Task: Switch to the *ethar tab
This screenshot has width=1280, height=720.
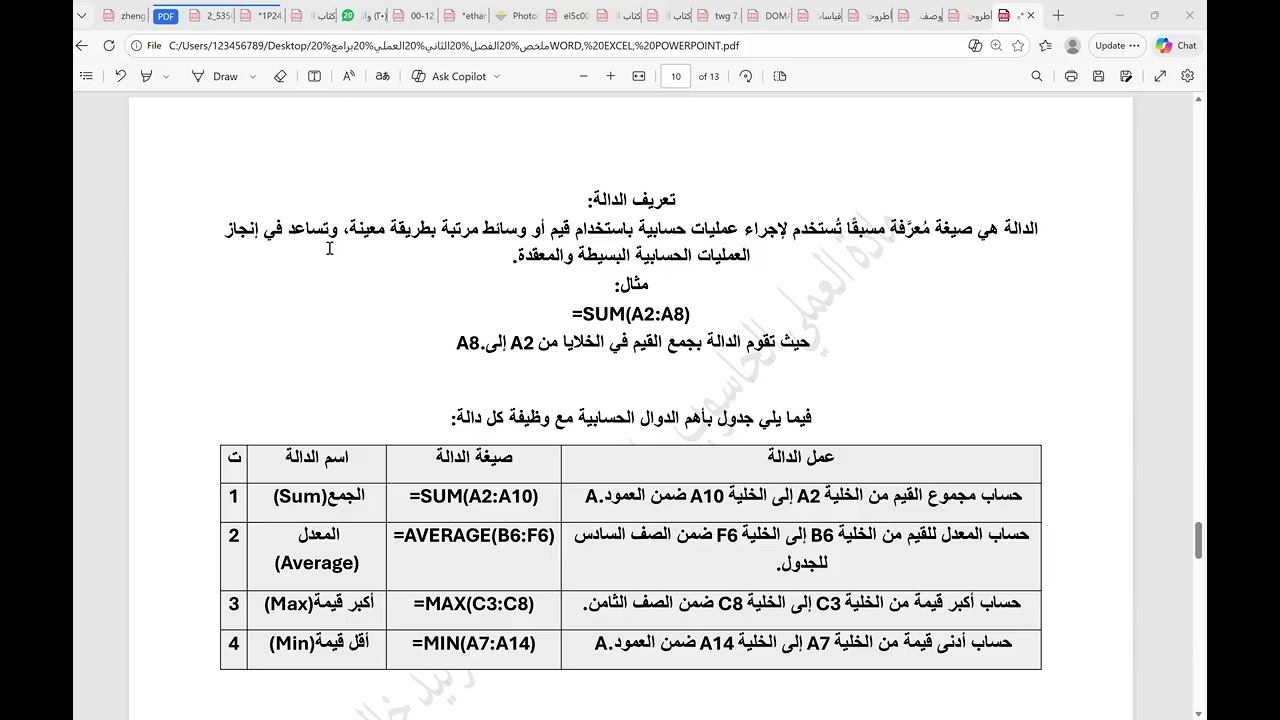Action: click(x=466, y=16)
